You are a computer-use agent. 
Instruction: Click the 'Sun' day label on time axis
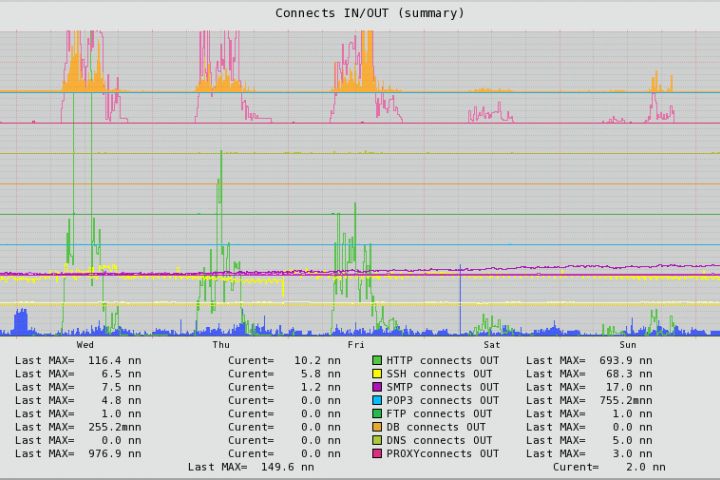tap(628, 345)
